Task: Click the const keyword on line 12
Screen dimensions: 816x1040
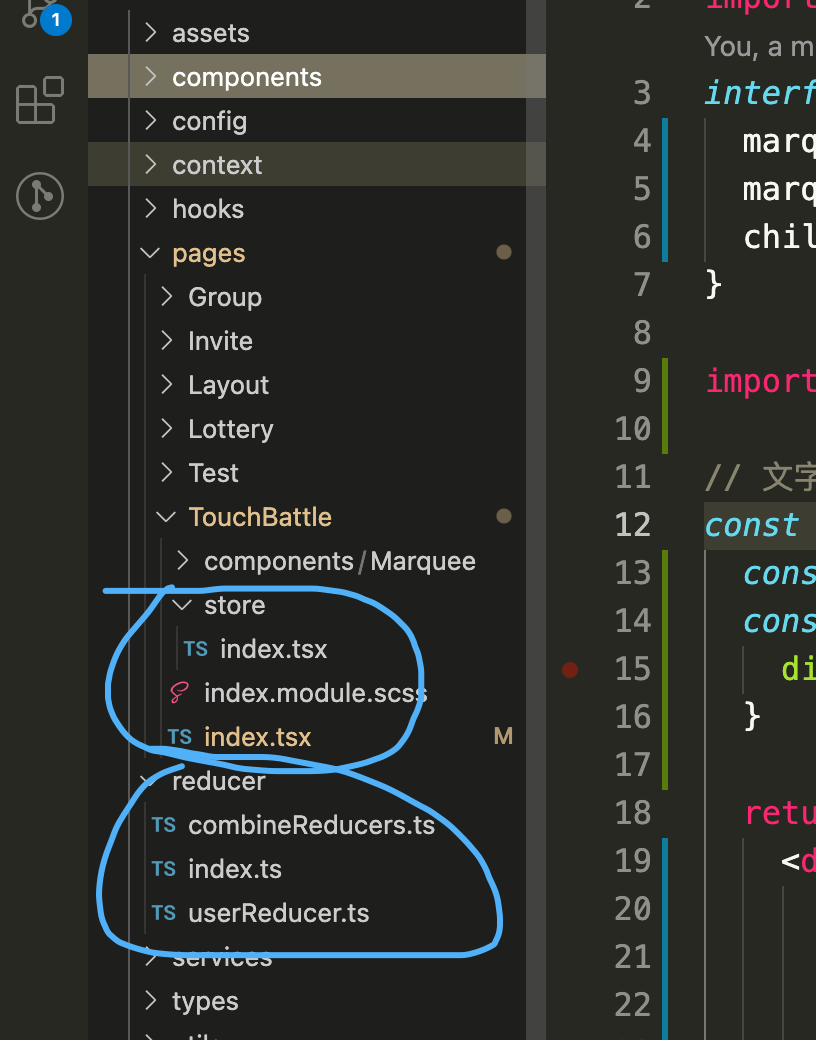Action: (x=752, y=526)
